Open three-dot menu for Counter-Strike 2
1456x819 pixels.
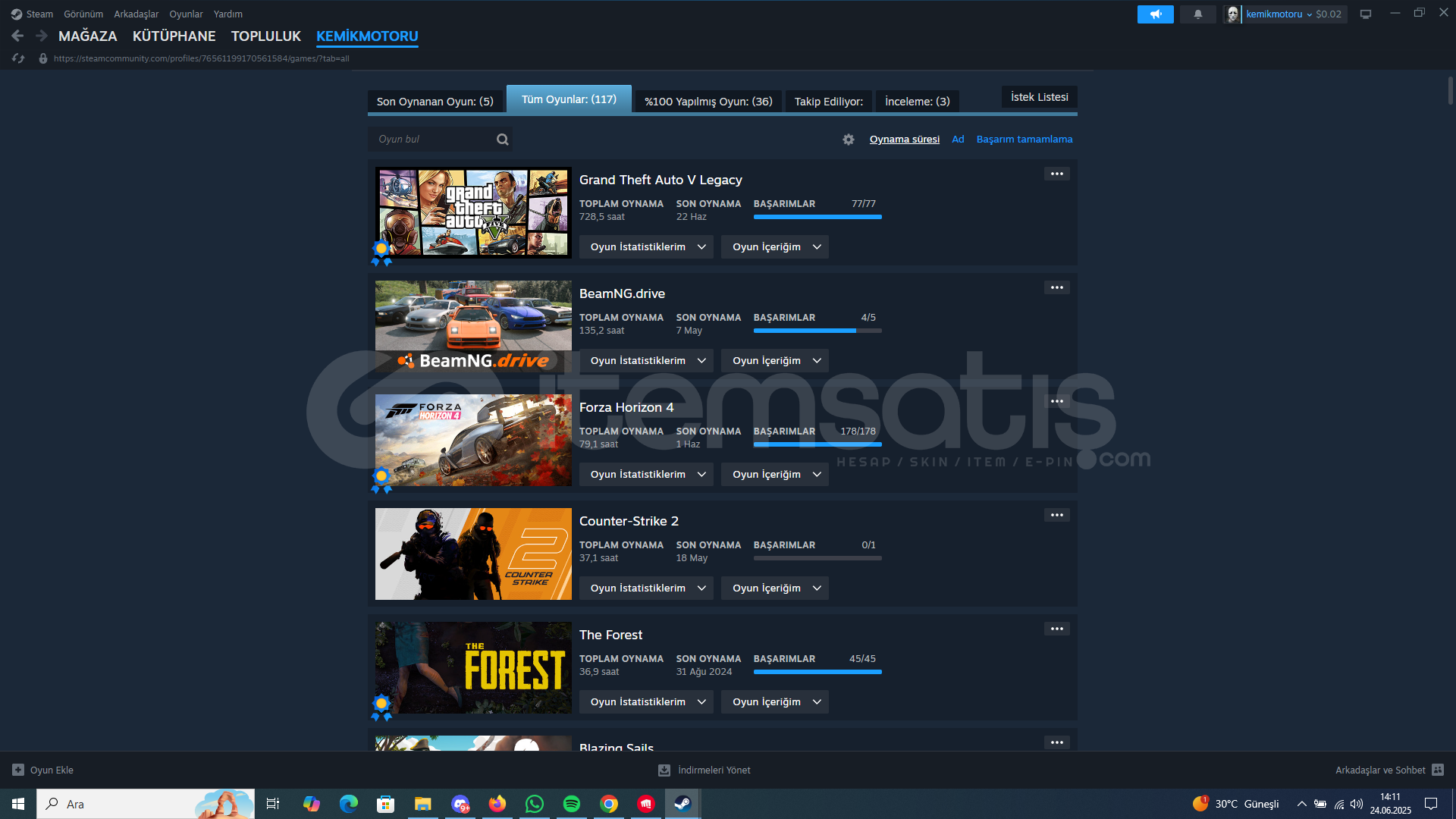pyautogui.click(x=1057, y=515)
